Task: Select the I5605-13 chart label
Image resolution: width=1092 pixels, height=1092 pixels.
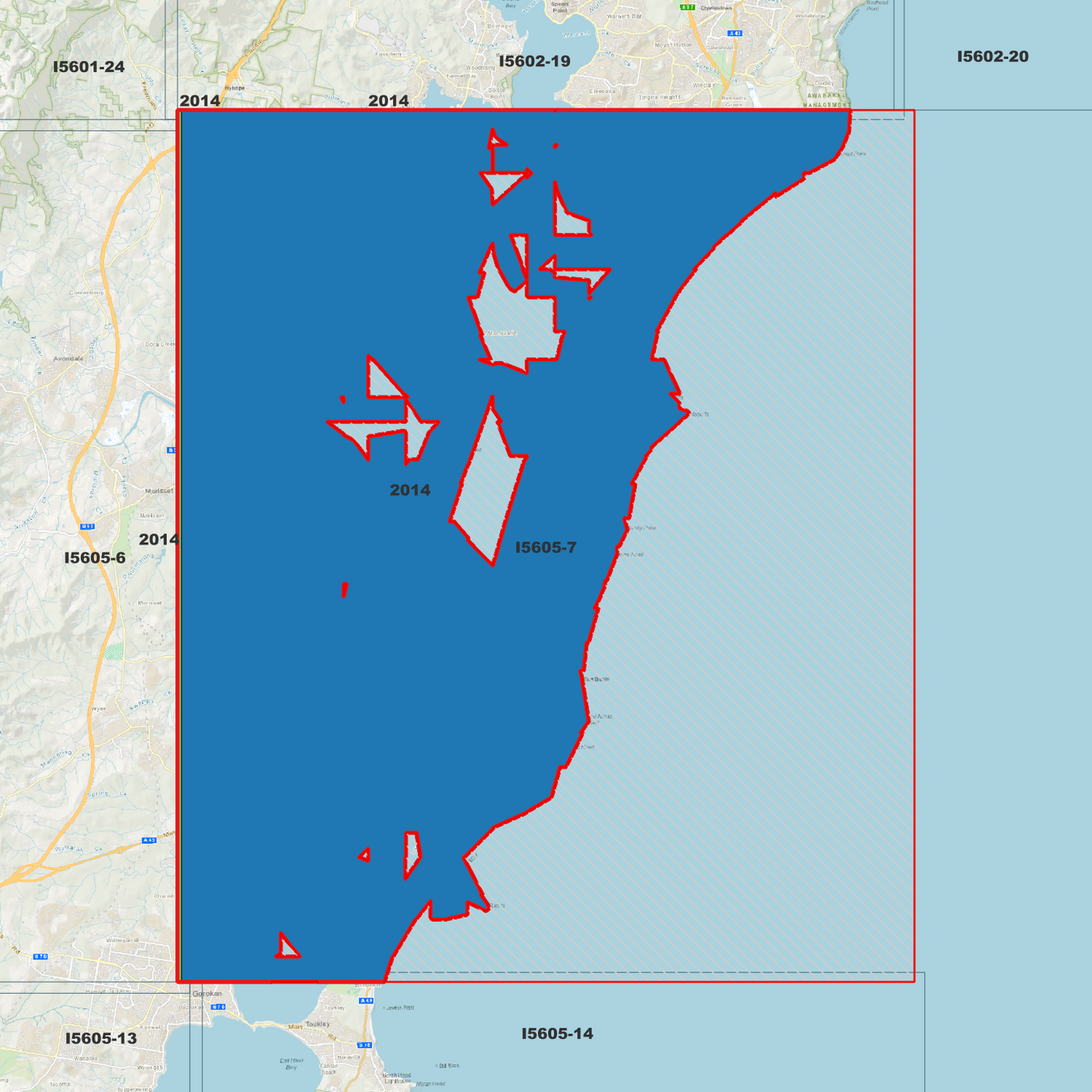Action: pos(101,1038)
